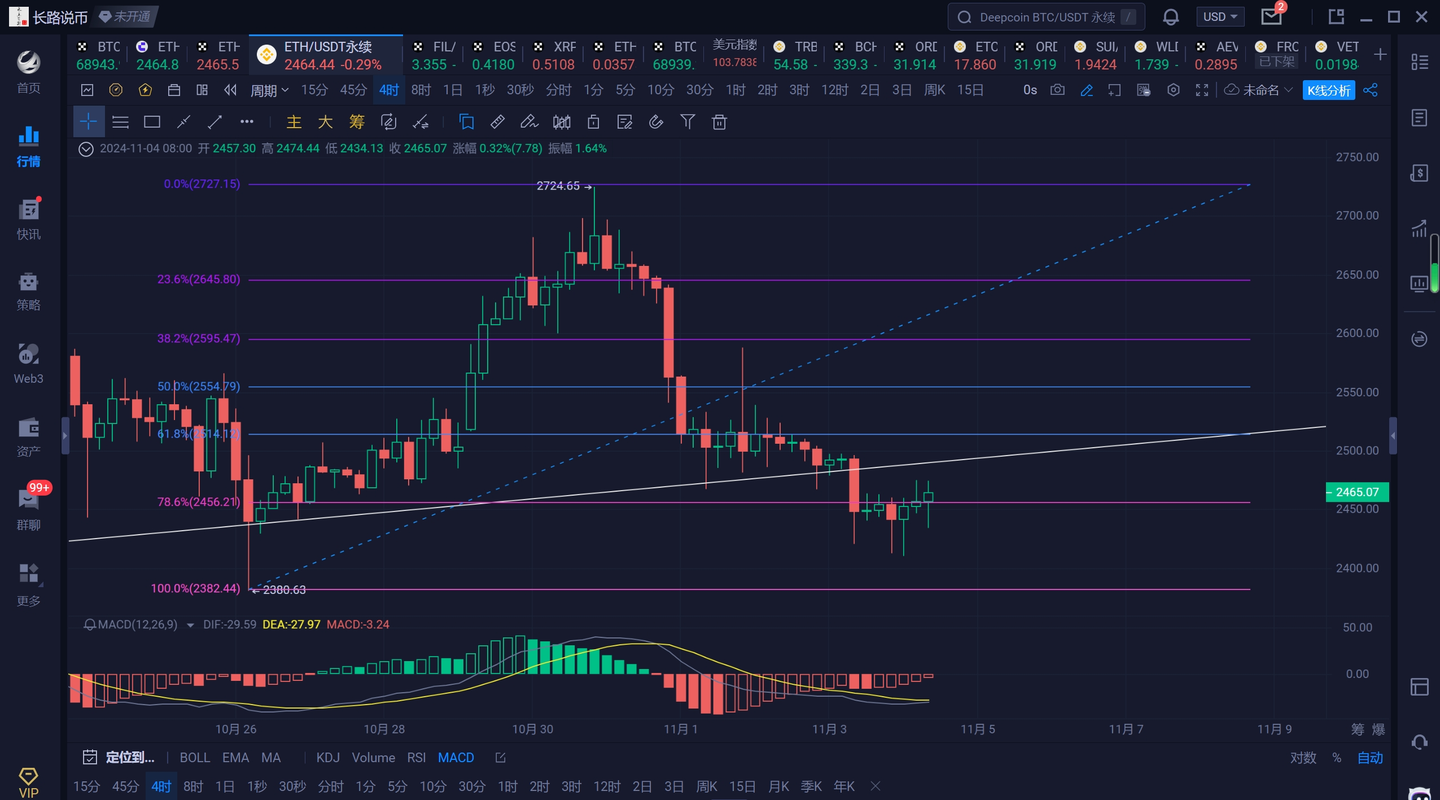Delete drawings with the trash icon
Image resolution: width=1440 pixels, height=800 pixels.
(x=719, y=122)
